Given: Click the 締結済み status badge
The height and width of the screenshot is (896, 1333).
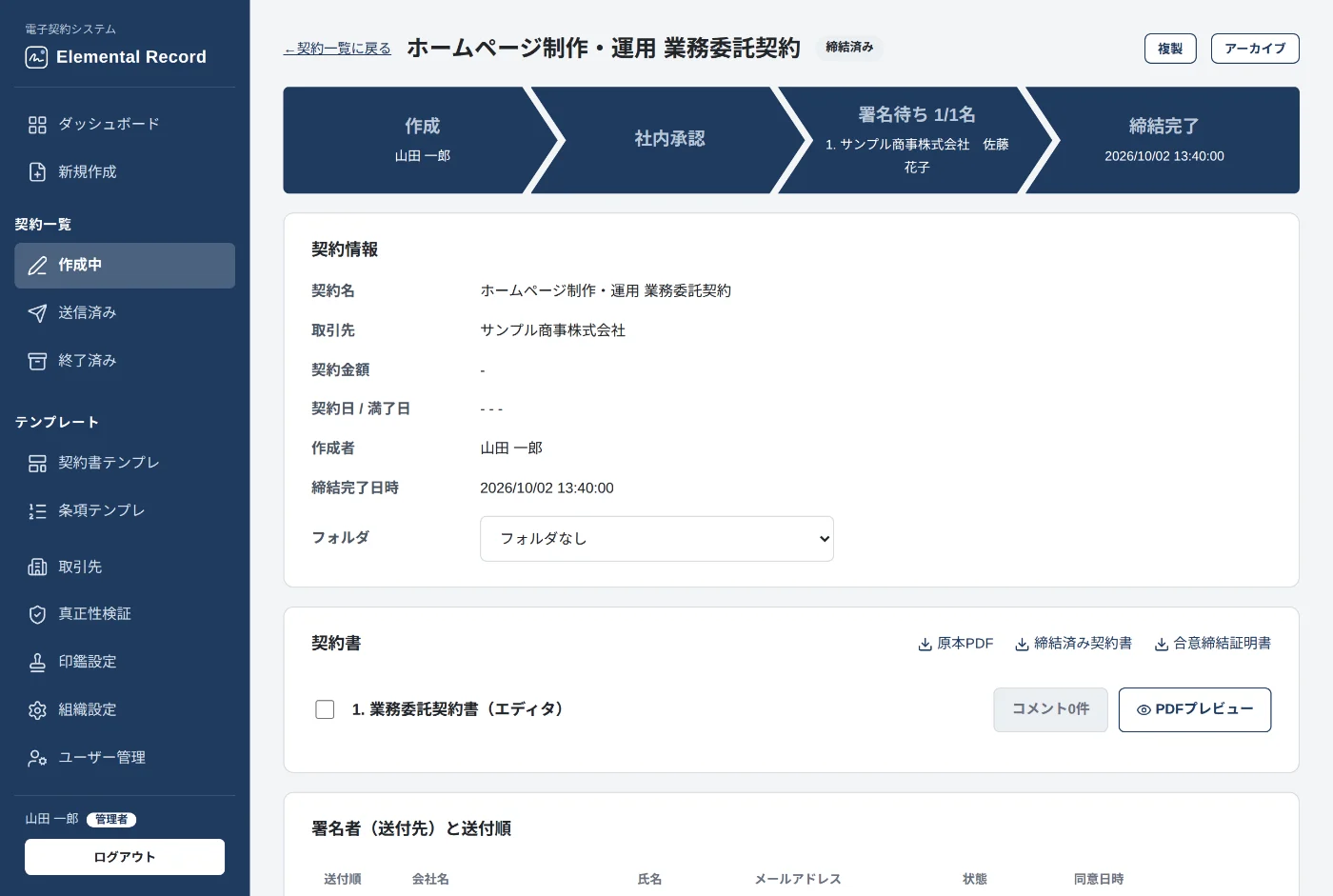Looking at the screenshot, I should click(x=849, y=48).
